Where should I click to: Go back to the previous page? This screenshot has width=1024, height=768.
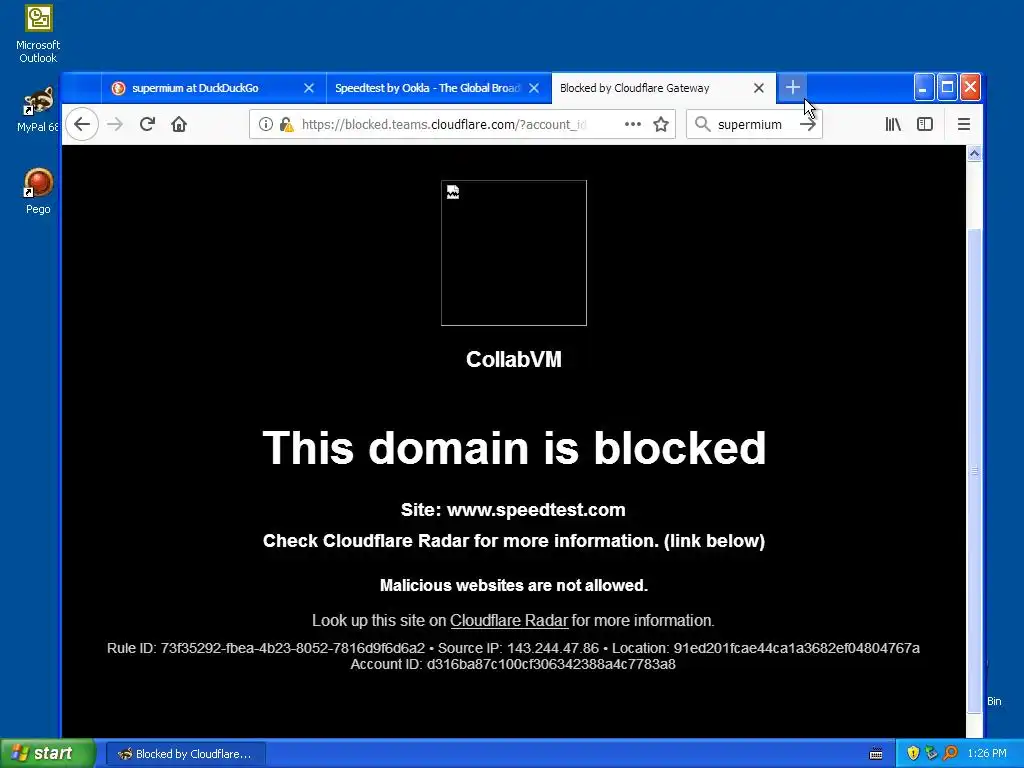[x=82, y=124]
